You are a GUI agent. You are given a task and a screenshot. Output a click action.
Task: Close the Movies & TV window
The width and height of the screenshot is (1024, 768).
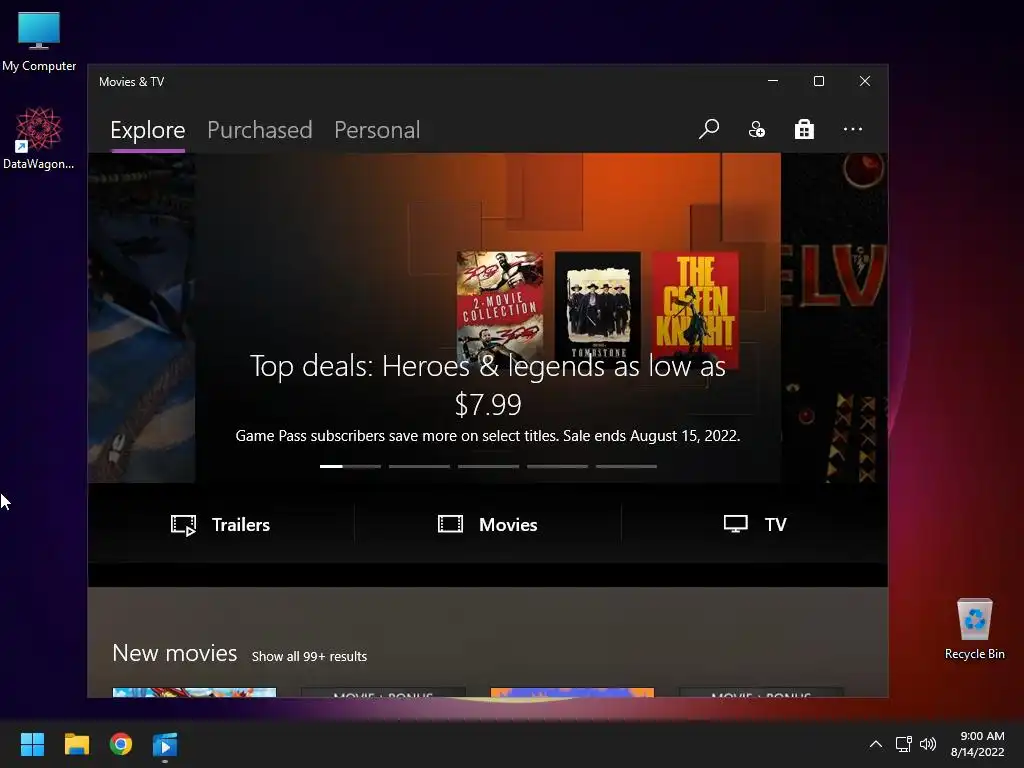point(865,81)
